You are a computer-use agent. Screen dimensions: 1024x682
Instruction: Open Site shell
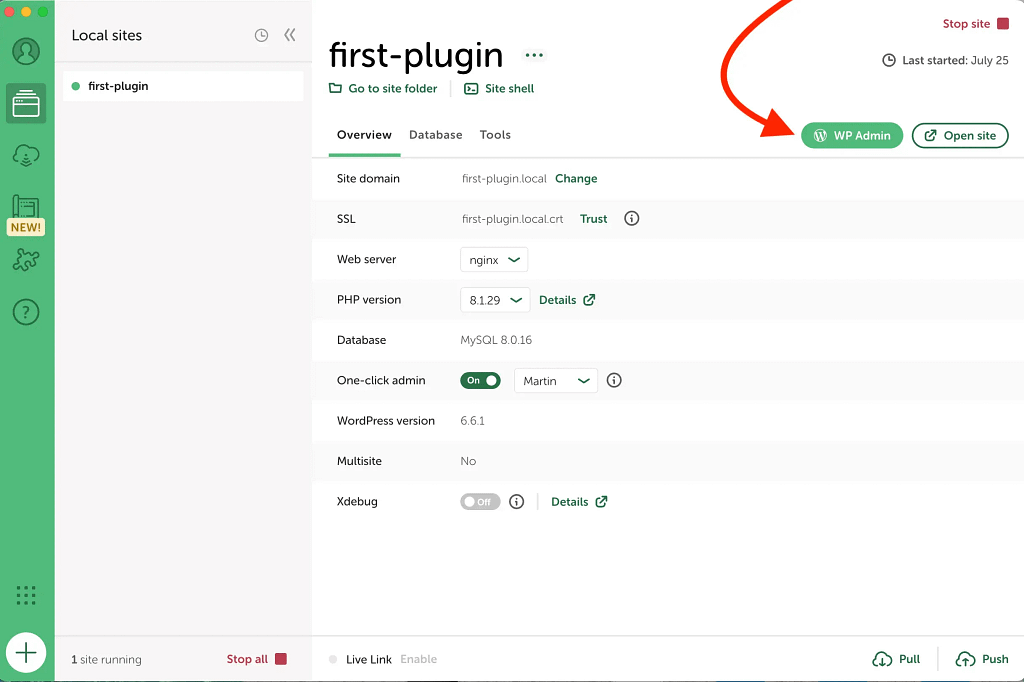(x=499, y=88)
